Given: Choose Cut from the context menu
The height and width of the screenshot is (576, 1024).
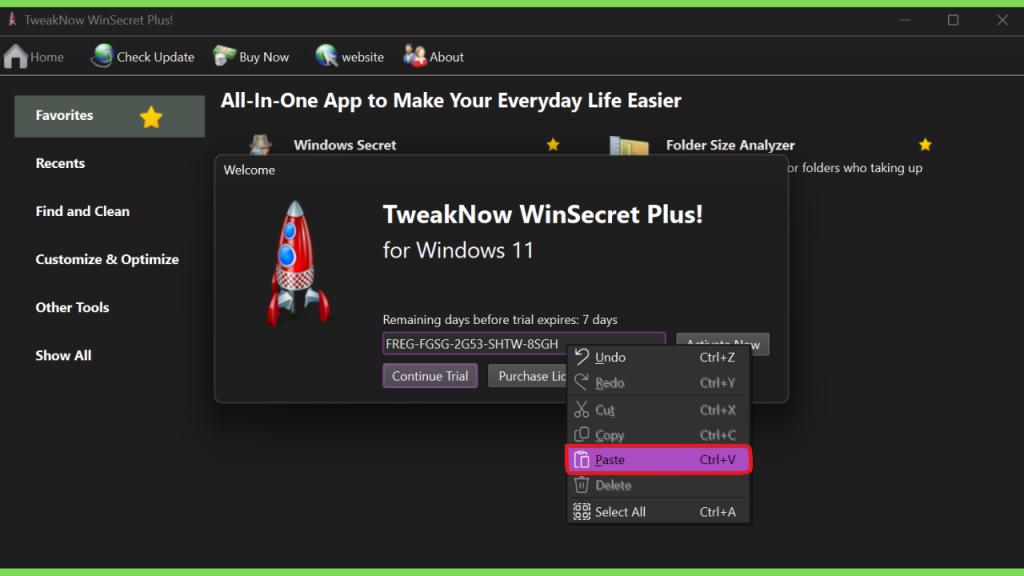Looking at the screenshot, I should tap(658, 409).
